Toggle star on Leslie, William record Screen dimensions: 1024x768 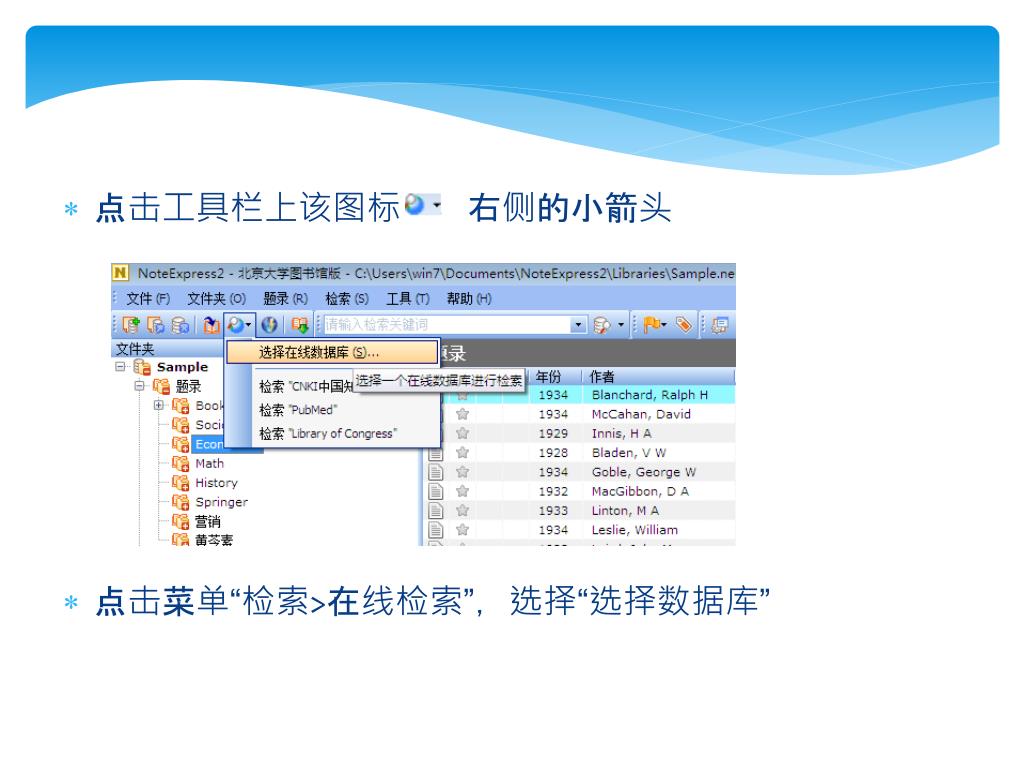[x=462, y=530]
